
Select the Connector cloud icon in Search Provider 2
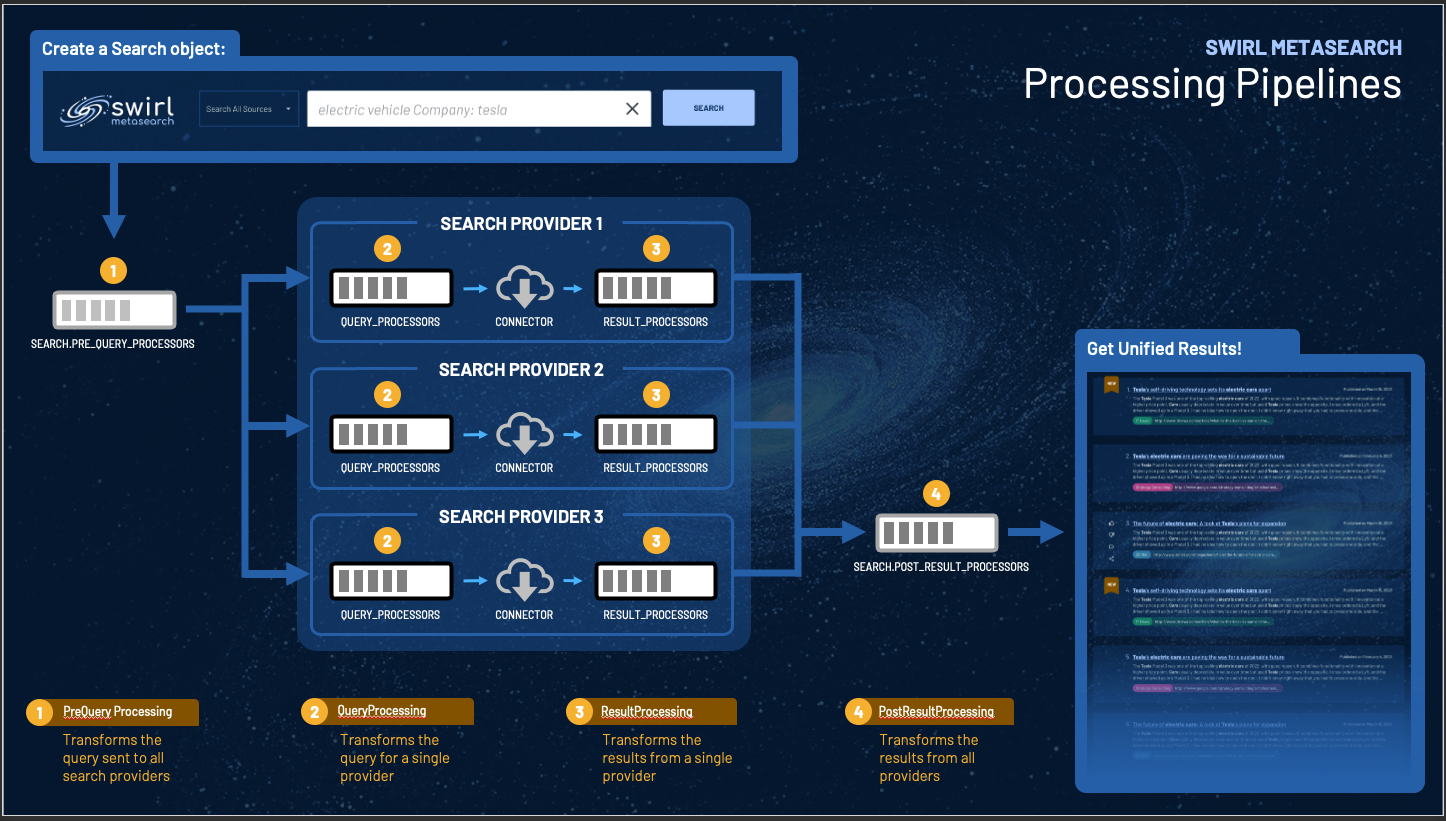tap(524, 435)
